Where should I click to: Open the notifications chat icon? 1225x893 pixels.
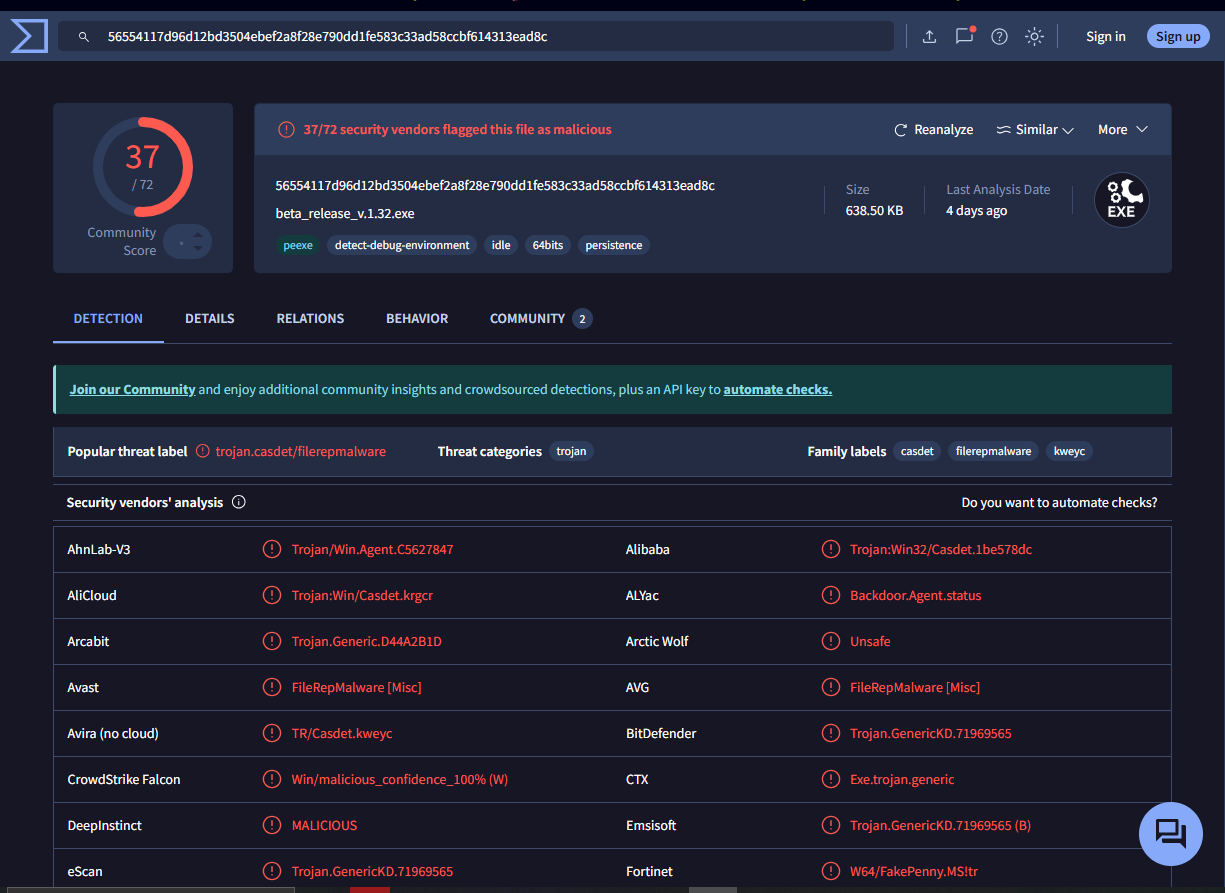pyautogui.click(x=964, y=36)
